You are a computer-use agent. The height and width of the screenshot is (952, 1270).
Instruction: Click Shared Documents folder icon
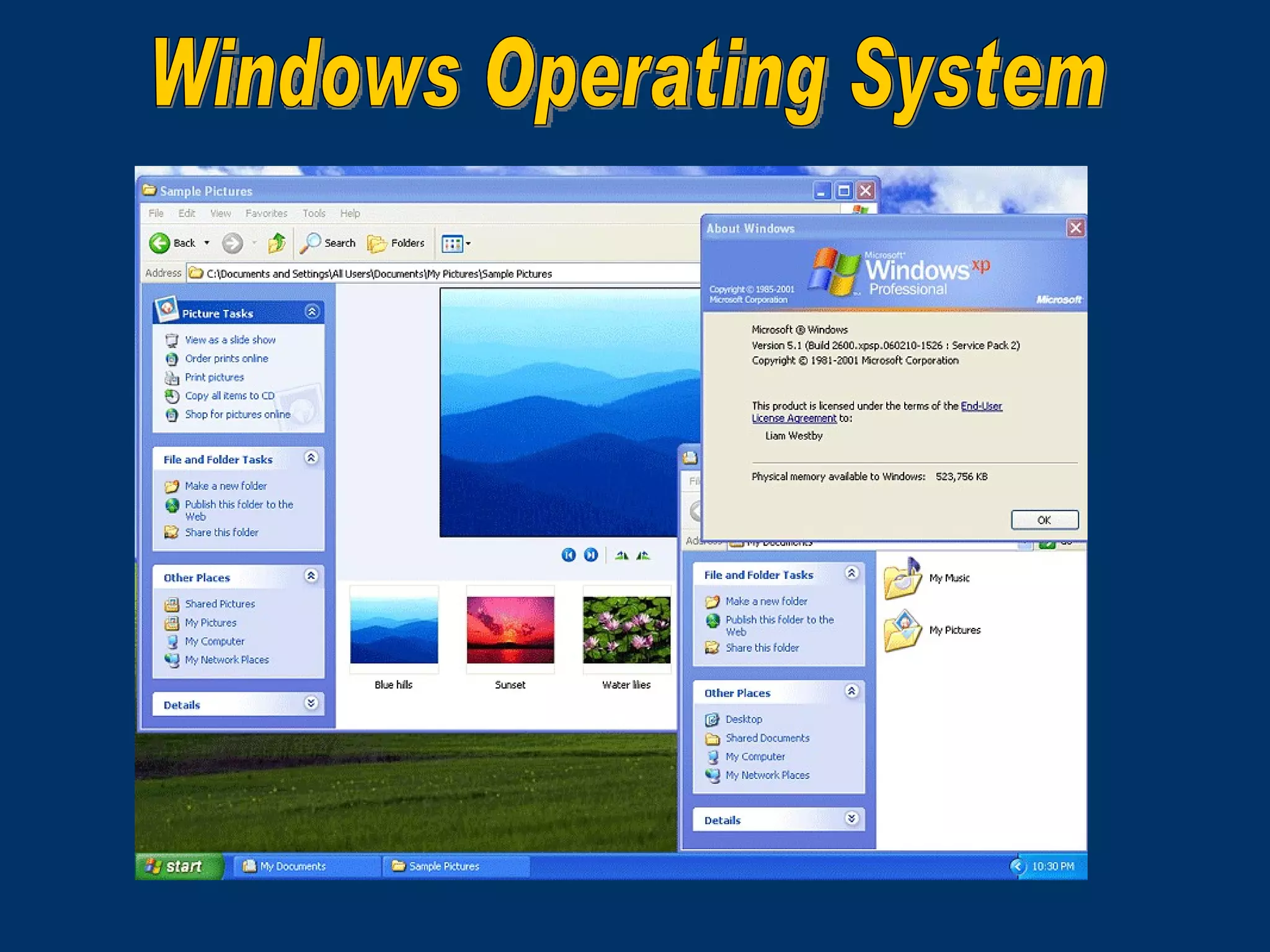coord(713,739)
